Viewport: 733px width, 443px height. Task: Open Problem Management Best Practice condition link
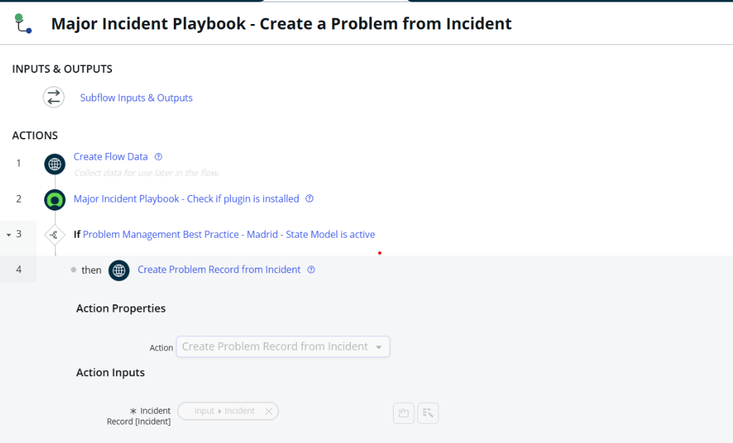tap(229, 234)
